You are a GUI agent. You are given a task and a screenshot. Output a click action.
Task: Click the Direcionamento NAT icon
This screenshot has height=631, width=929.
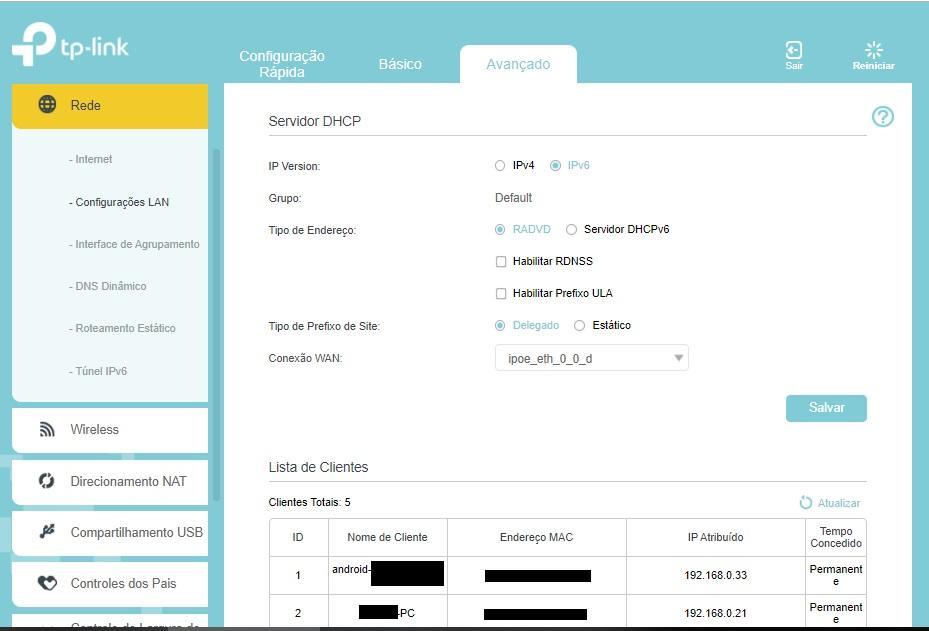point(47,481)
